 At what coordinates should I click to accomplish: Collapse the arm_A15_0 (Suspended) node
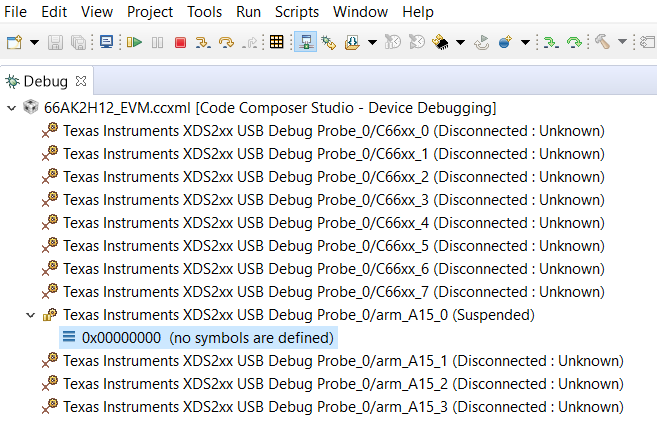30,315
